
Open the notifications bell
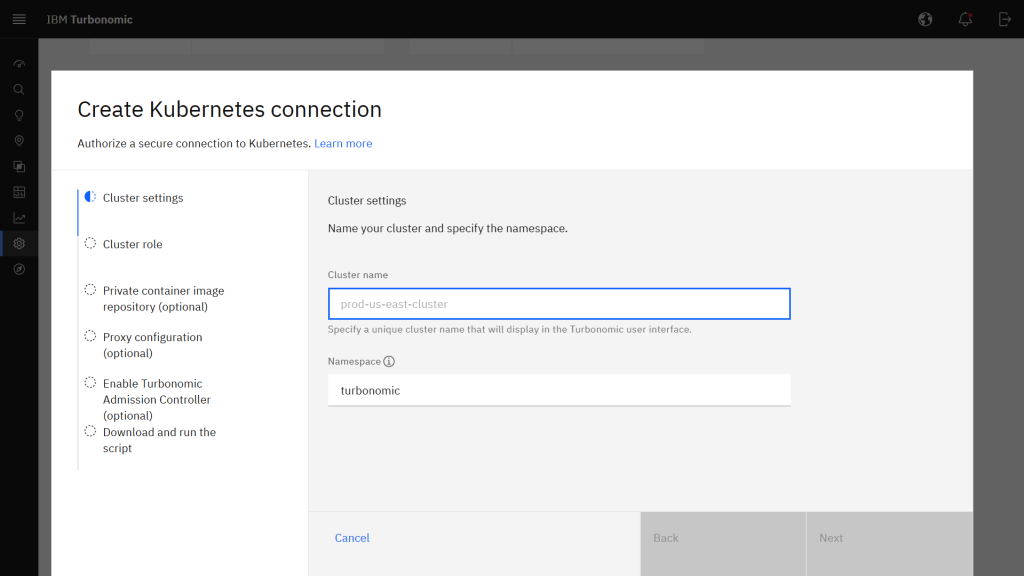965,20
